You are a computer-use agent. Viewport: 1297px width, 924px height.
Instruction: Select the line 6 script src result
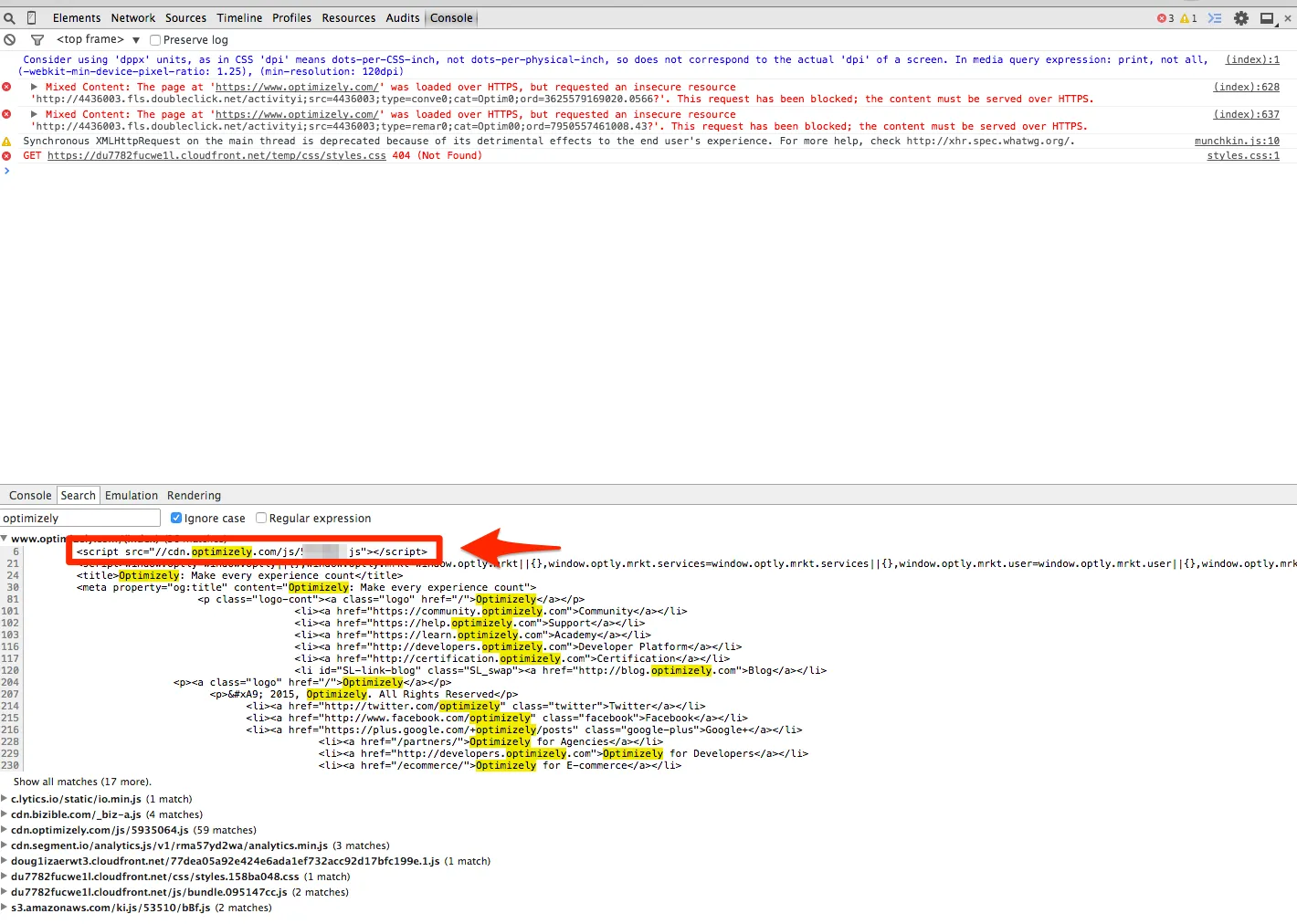pyautogui.click(x=252, y=551)
